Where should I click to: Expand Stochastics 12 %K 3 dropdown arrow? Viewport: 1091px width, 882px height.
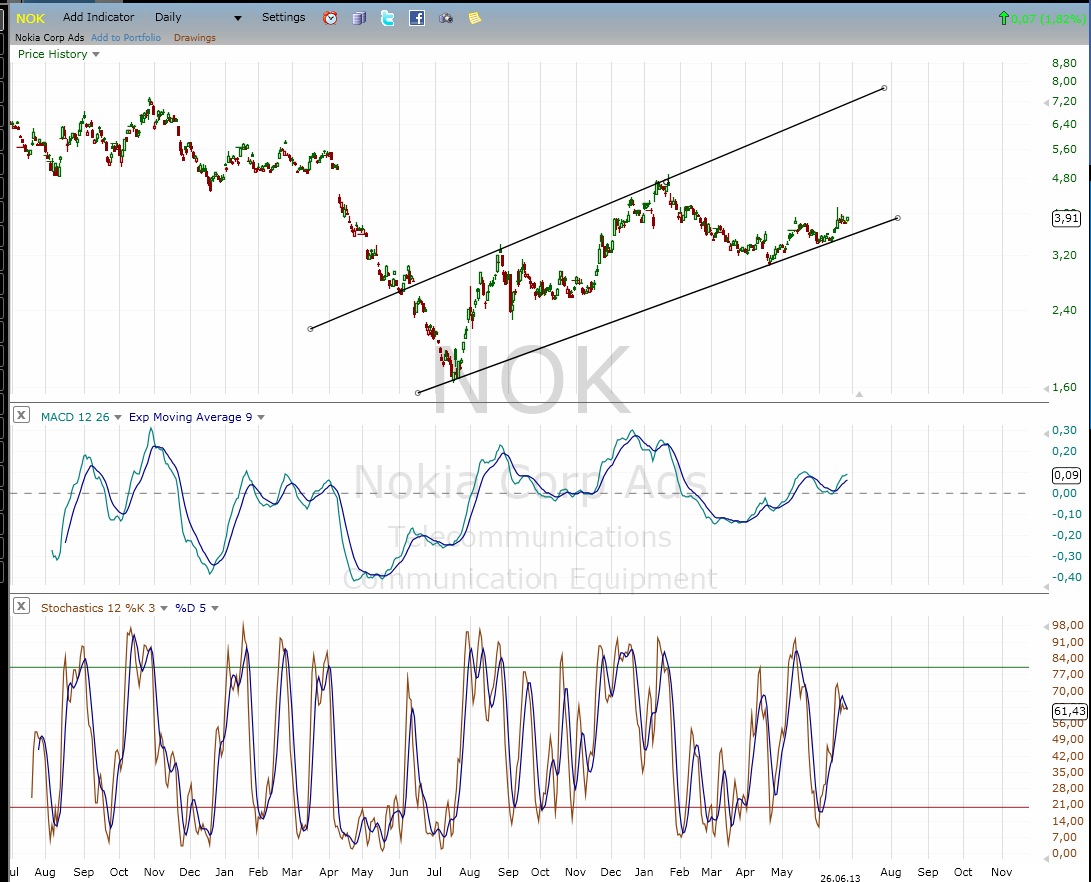tap(164, 608)
